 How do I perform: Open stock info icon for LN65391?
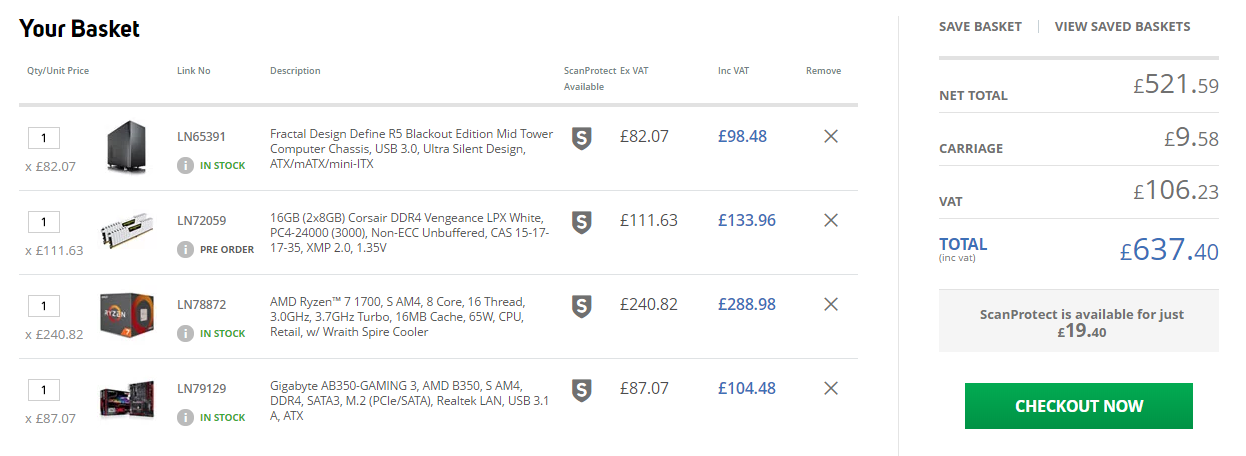coord(185,165)
